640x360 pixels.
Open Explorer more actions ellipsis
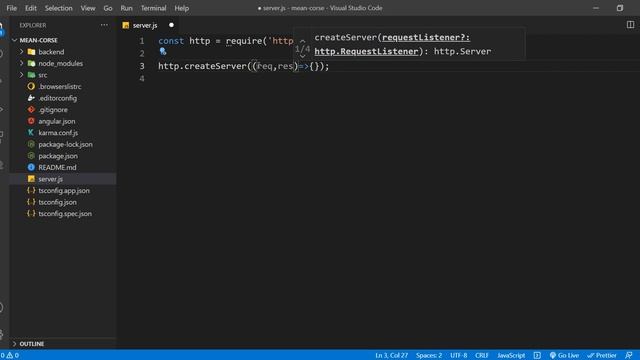tap(104, 25)
